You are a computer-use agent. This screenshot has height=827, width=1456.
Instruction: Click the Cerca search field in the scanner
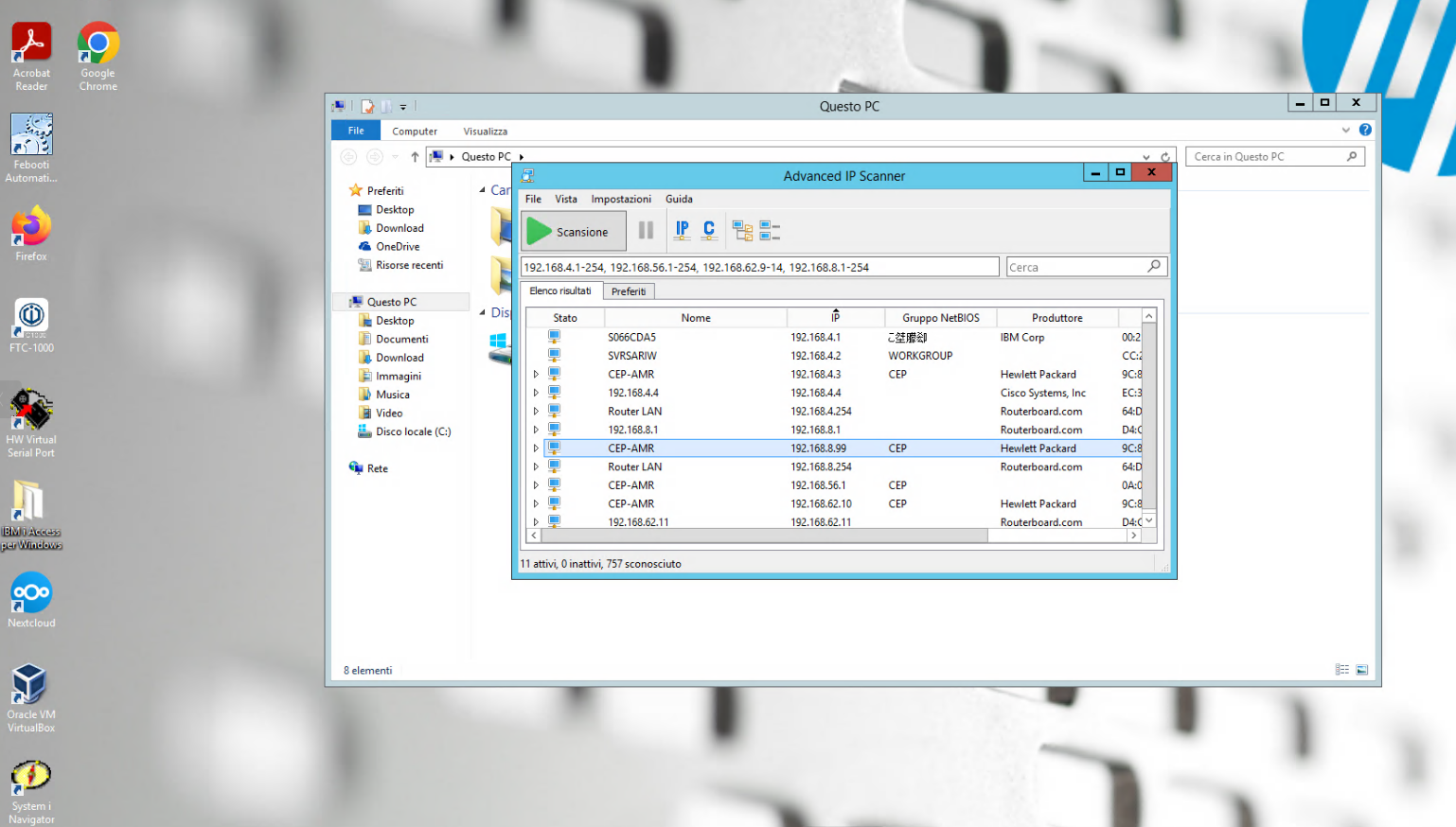pos(1086,267)
